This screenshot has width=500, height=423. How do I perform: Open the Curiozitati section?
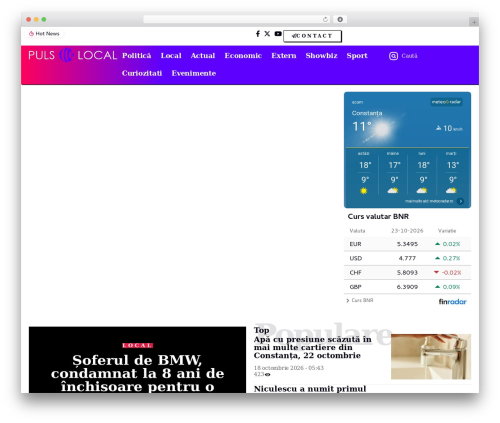[x=142, y=73]
